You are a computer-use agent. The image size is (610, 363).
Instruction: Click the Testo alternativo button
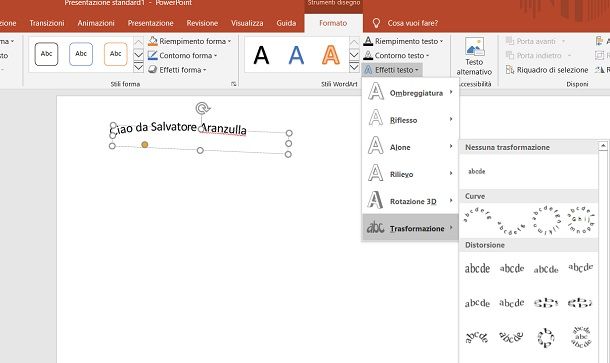[474, 57]
